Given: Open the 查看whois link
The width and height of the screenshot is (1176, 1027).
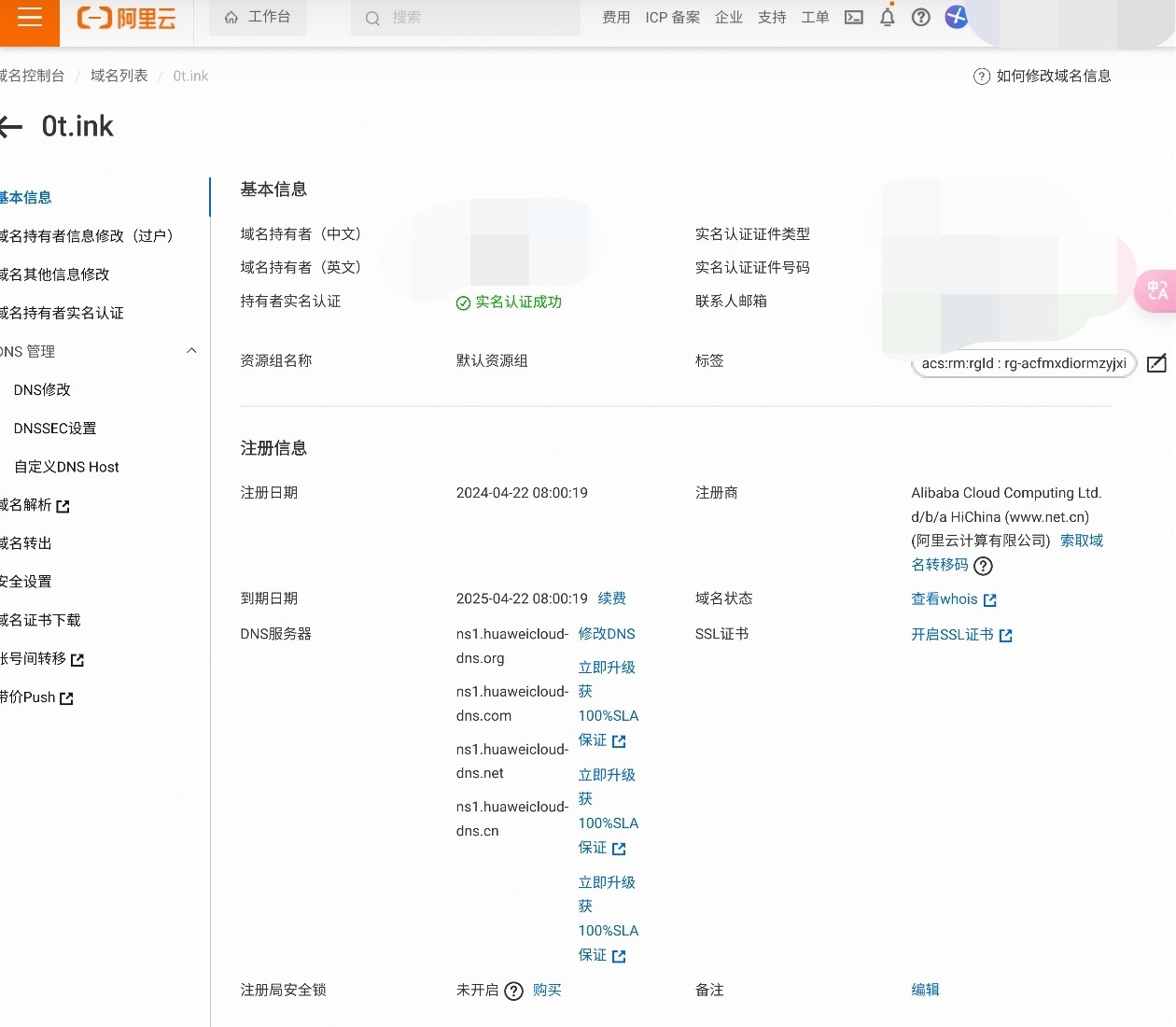Looking at the screenshot, I should point(954,599).
